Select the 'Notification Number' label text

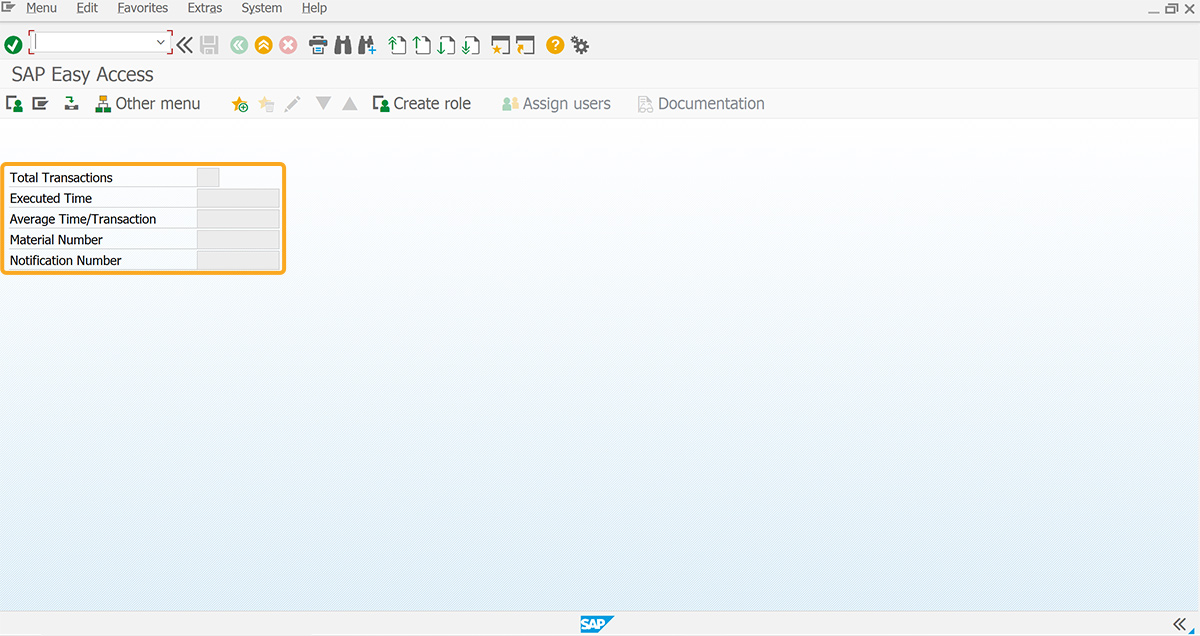[x=66, y=261]
